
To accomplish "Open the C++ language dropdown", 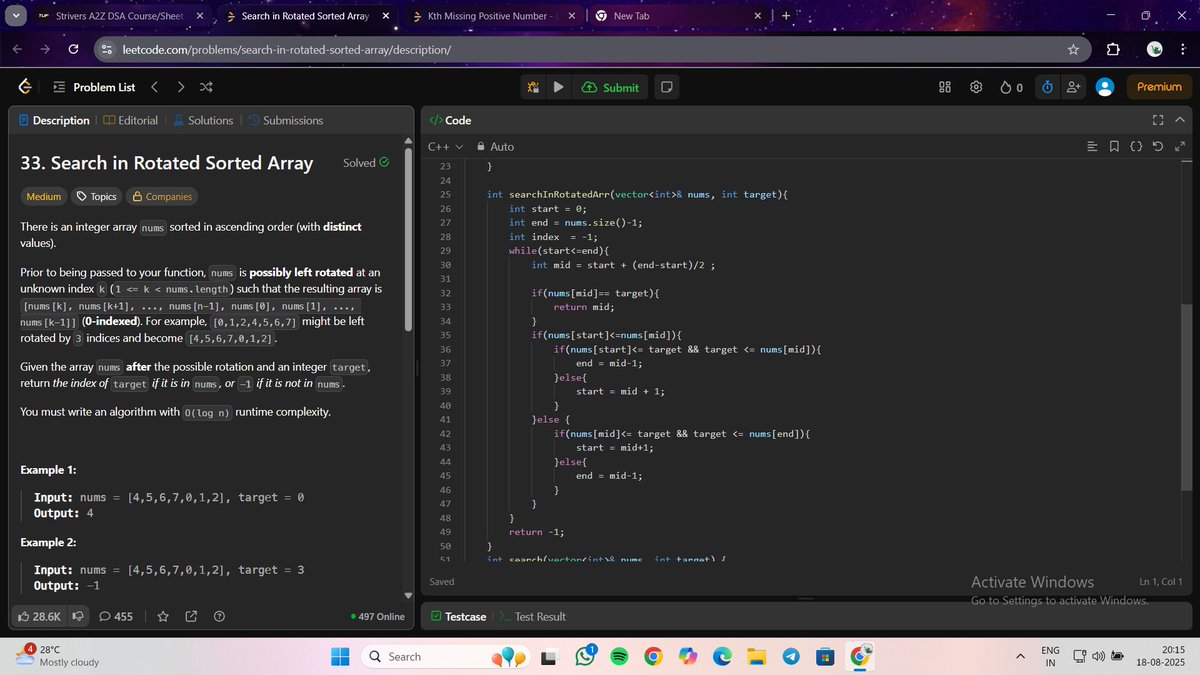I will [x=446, y=146].
